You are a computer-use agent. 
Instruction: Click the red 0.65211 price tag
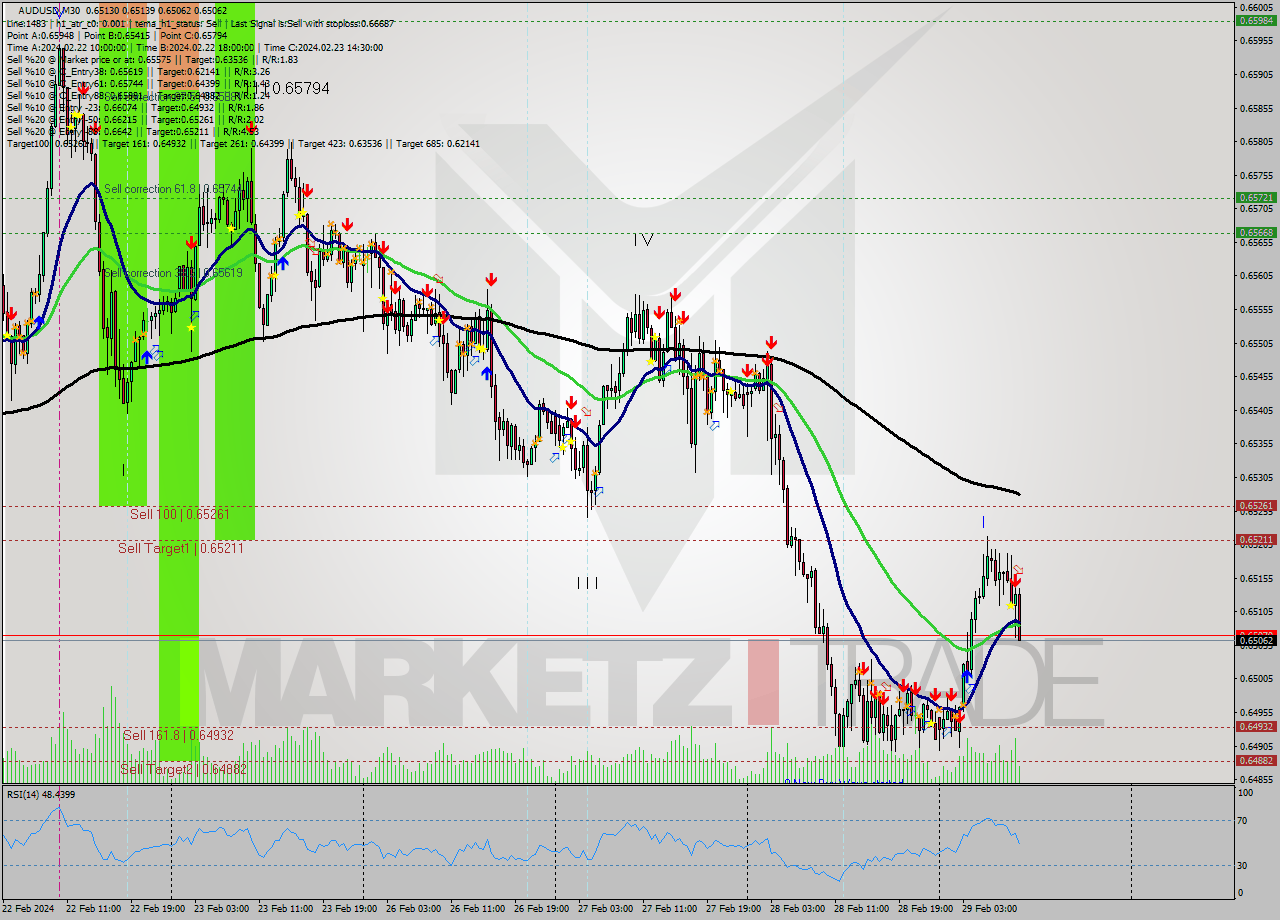[x=1256, y=540]
